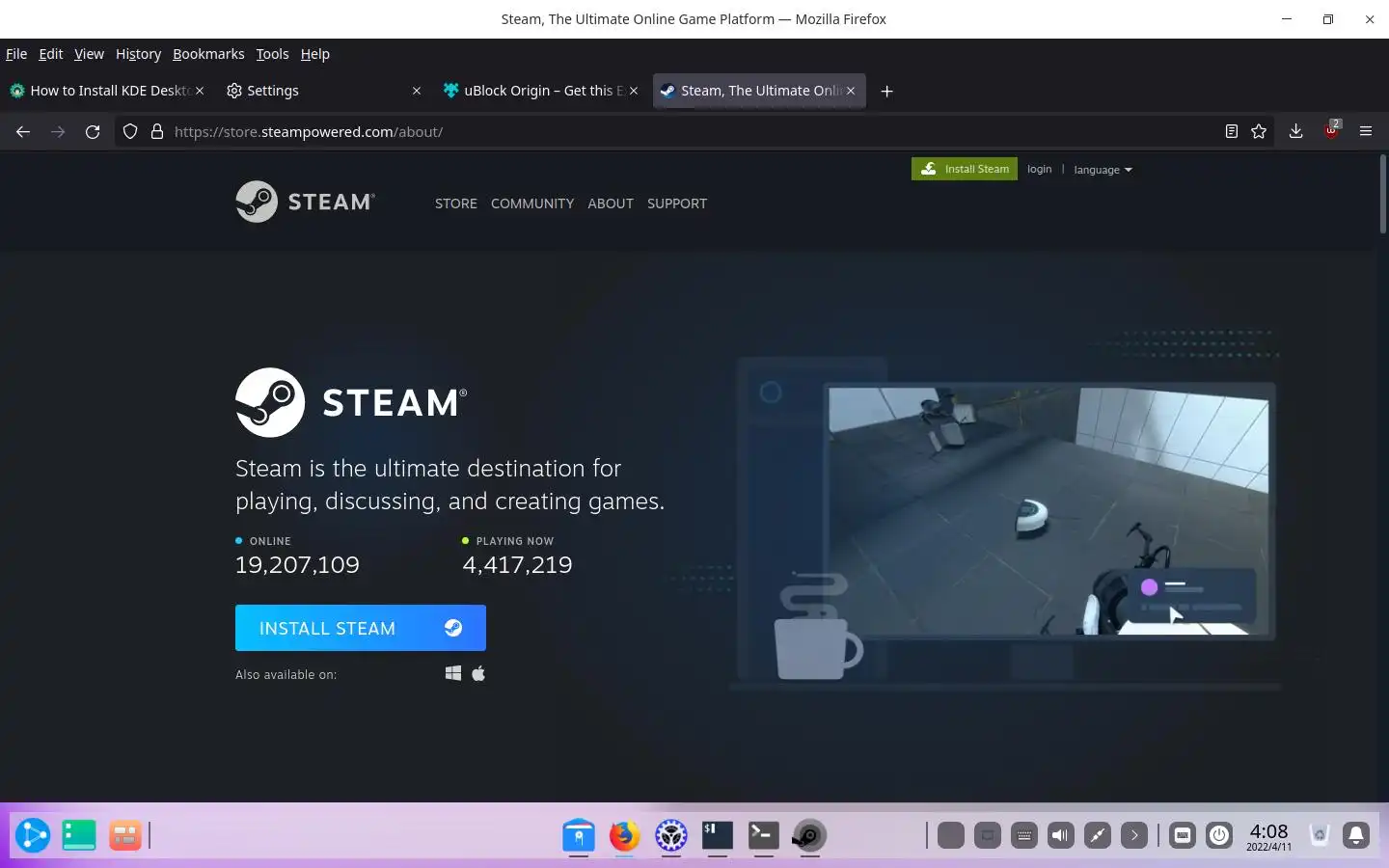Open the trash in the dock

[x=1320, y=835]
